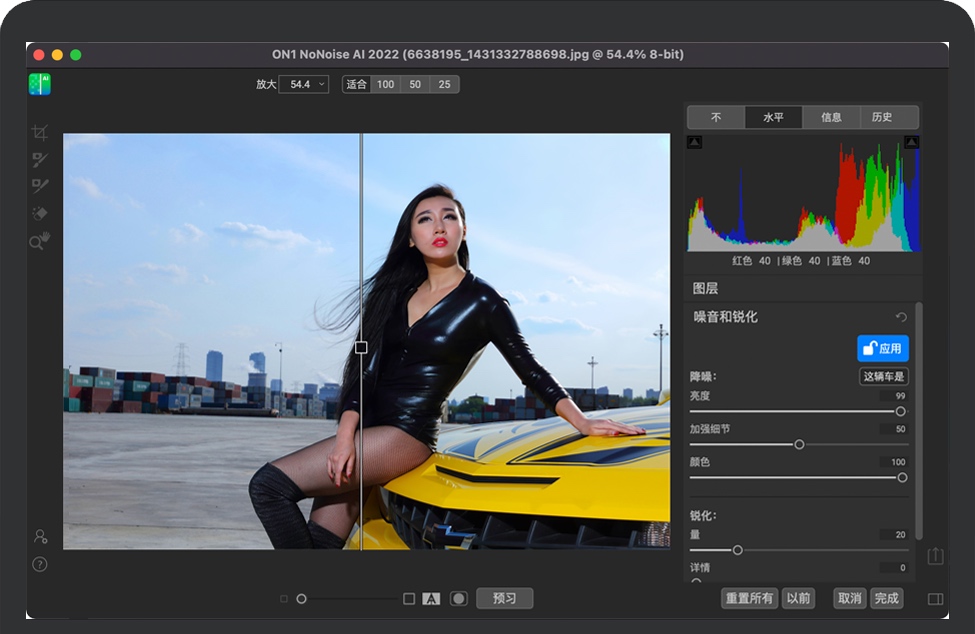Expand the 图层 section
The height and width of the screenshot is (634, 975).
pos(706,288)
